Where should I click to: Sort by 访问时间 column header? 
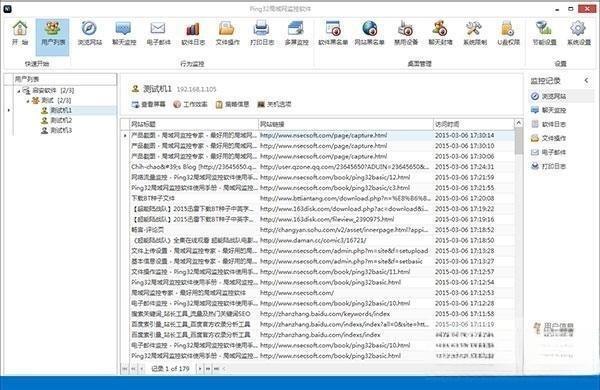[x=473, y=124]
